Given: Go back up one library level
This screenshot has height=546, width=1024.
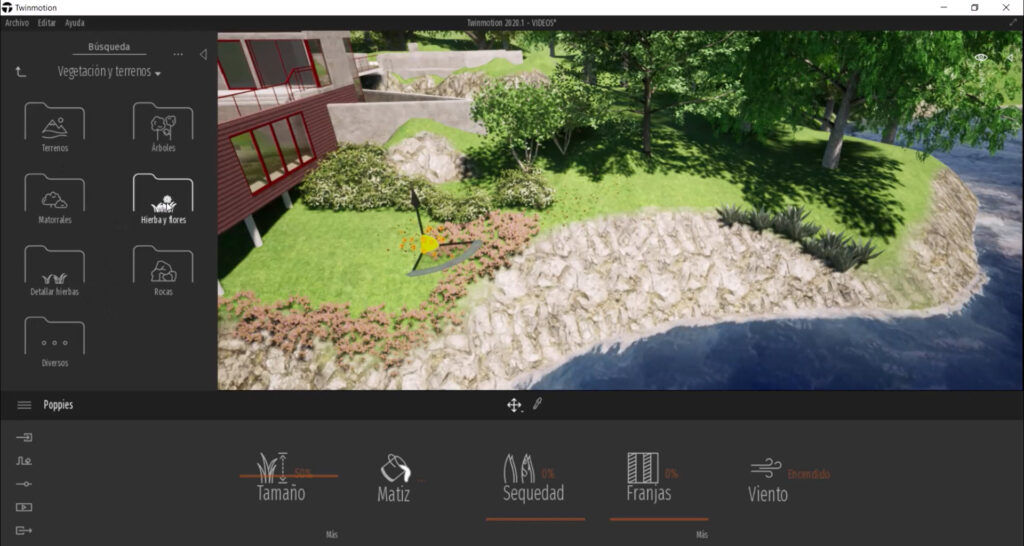Looking at the screenshot, I should pos(21,72).
